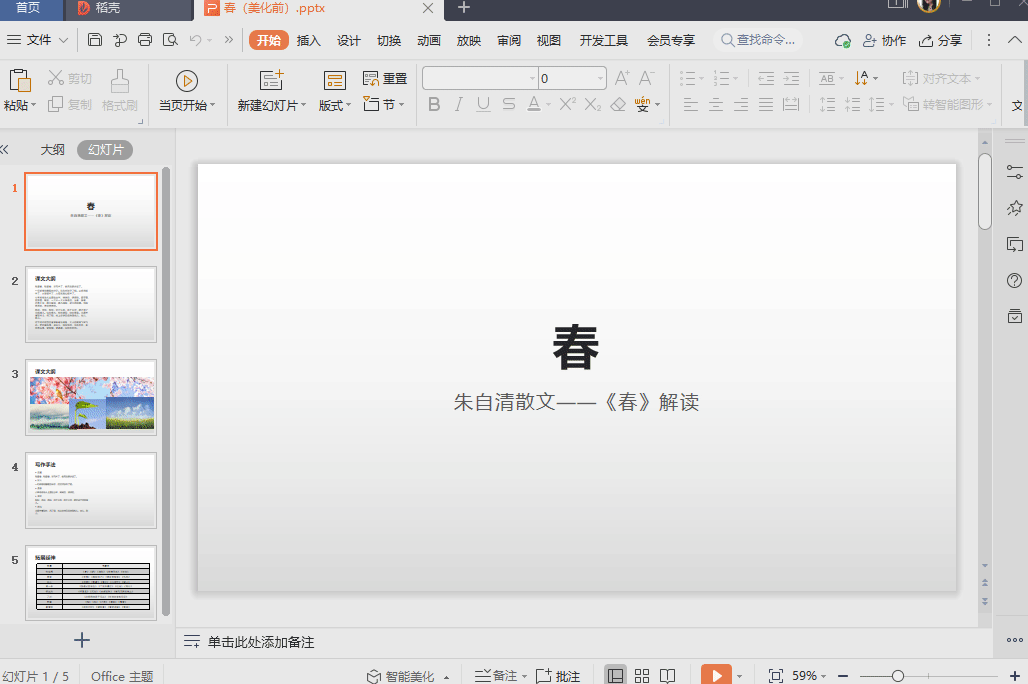Toggle center text alignment

[x=716, y=104]
